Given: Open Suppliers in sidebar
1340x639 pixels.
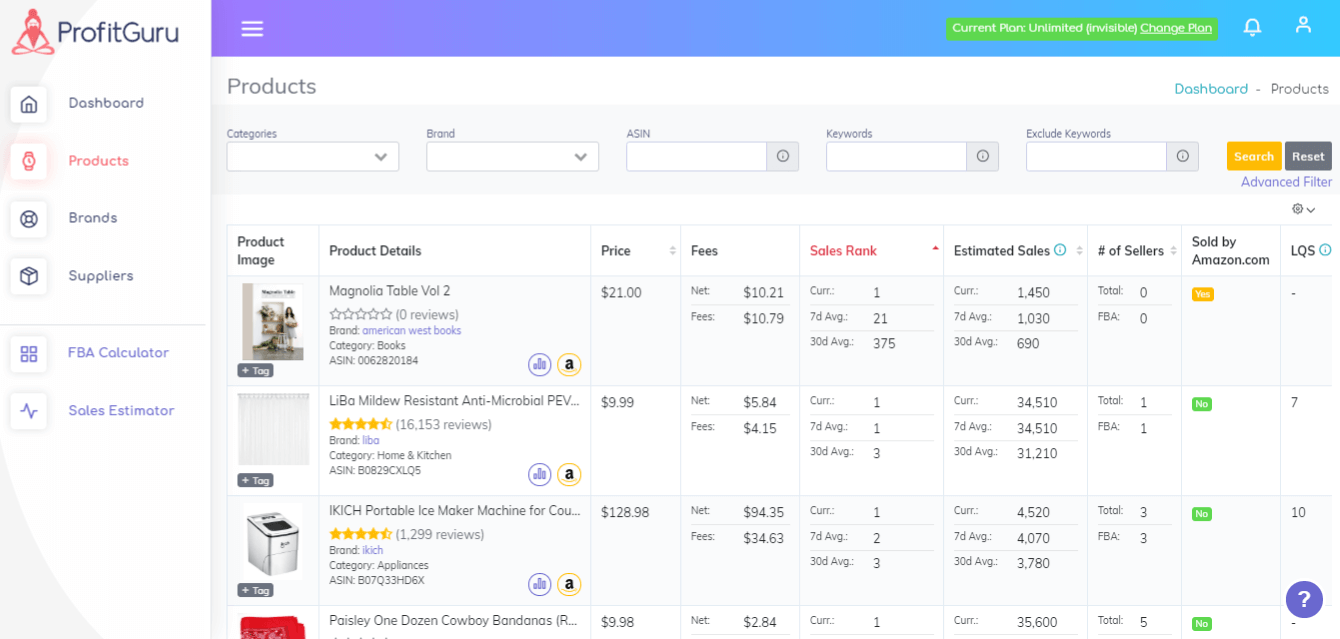Looking at the screenshot, I should [101, 276].
